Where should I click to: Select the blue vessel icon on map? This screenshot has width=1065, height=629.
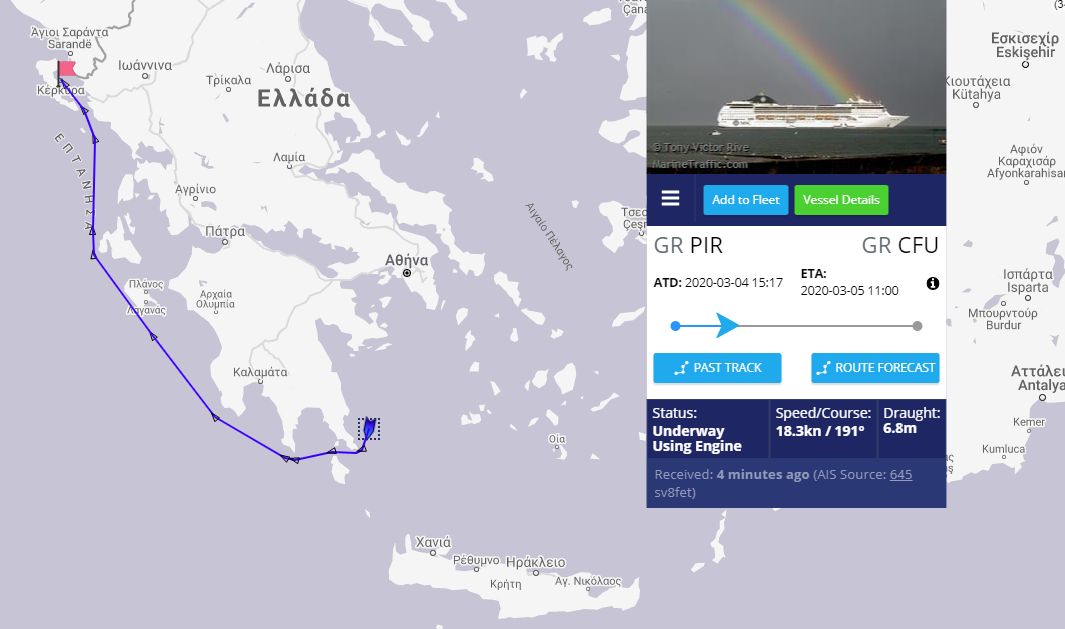tap(369, 428)
